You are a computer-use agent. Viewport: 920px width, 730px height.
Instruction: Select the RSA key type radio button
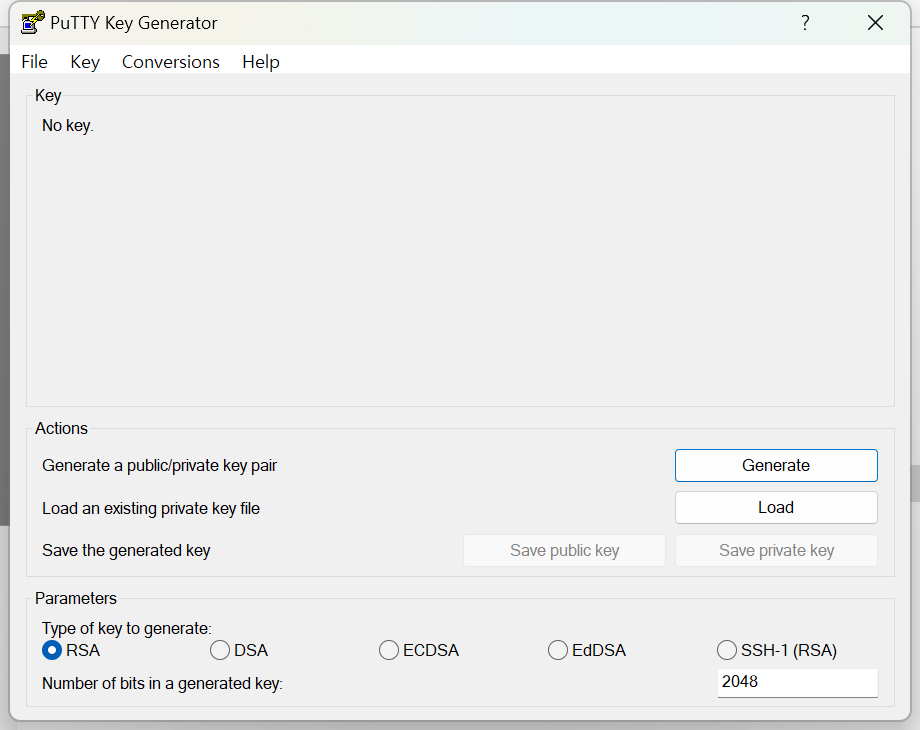pos(52,650)
